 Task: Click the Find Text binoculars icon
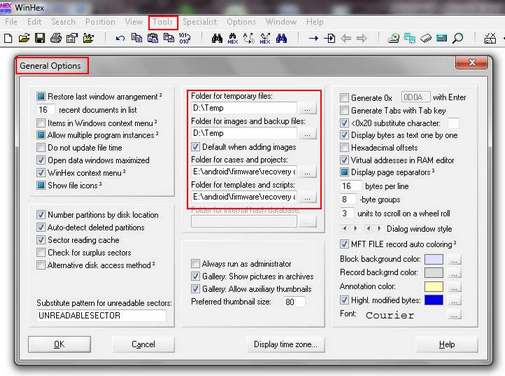pos(217,38)
